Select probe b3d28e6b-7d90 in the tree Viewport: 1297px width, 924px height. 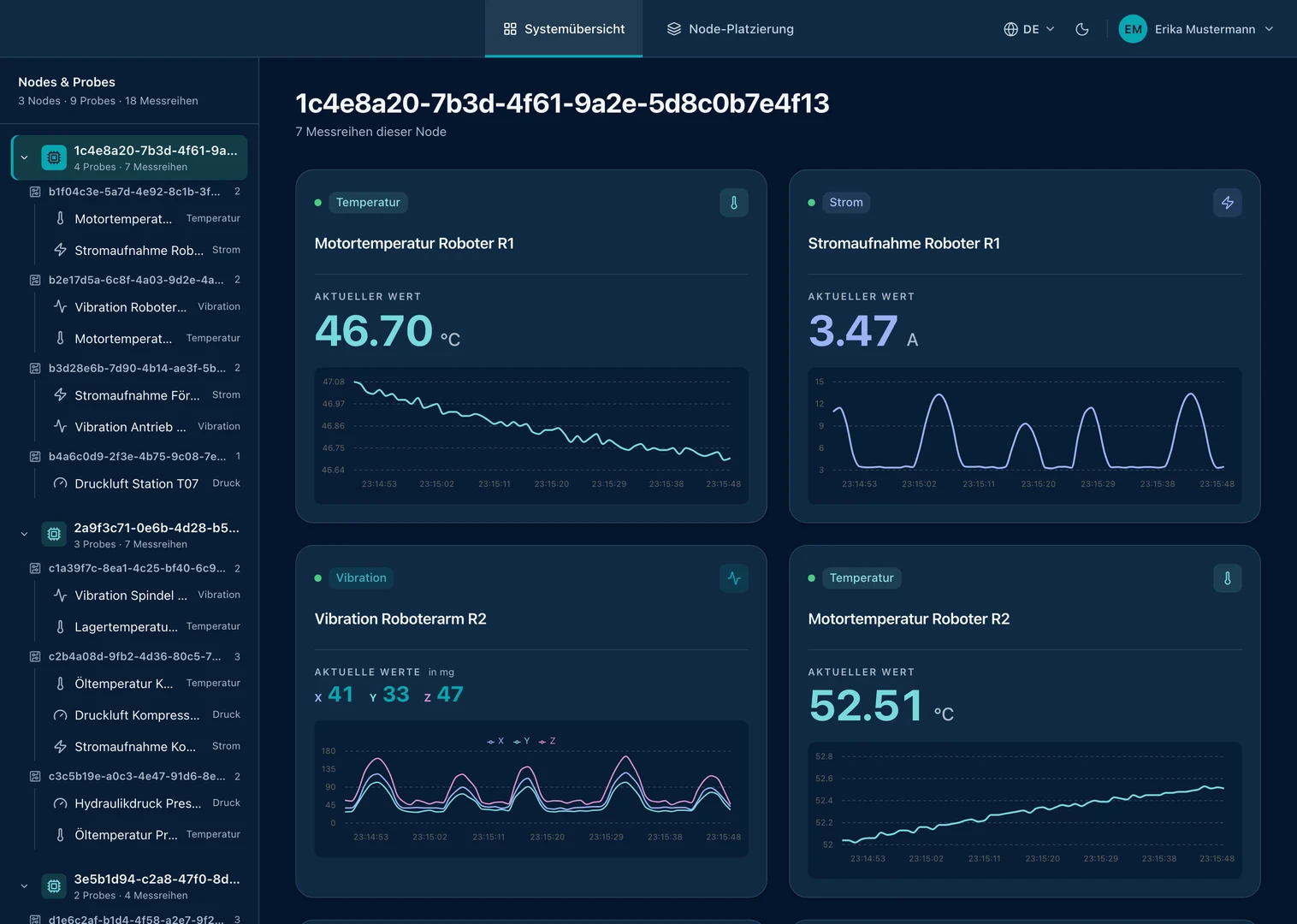click(x=134, y=368)
